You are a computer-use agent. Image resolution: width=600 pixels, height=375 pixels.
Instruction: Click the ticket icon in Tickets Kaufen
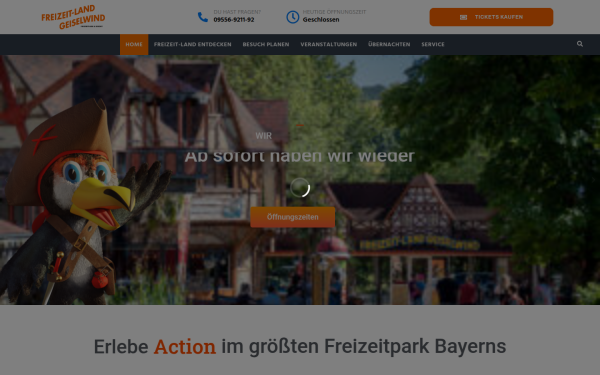pos(463,17)
